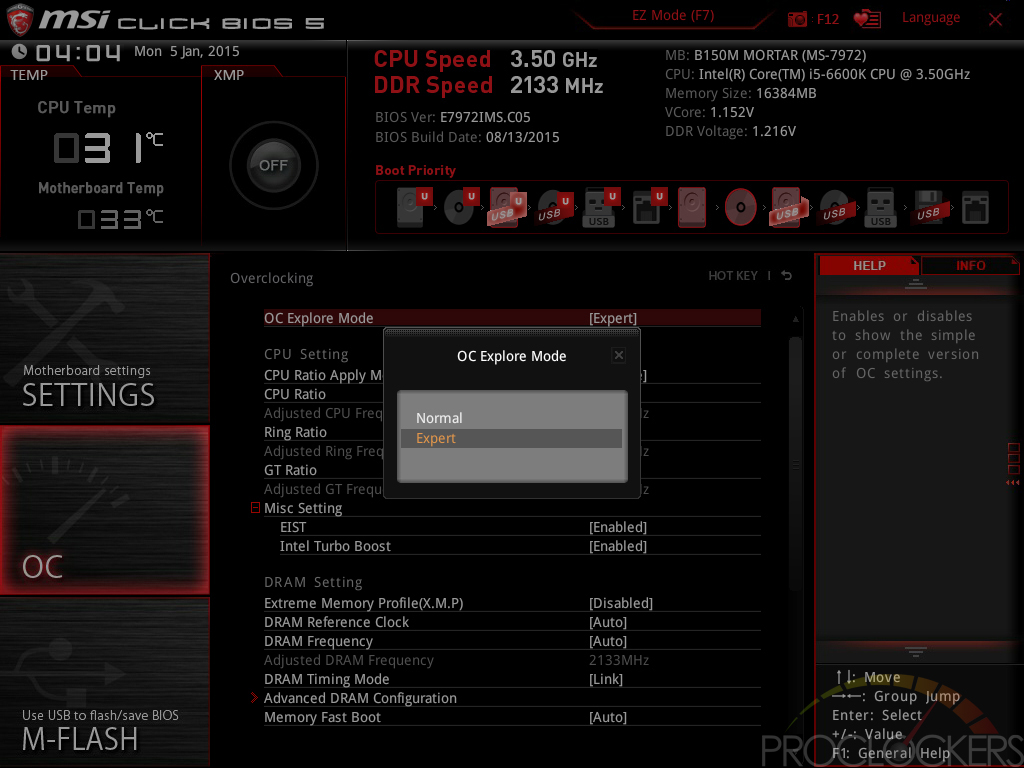Switch to the INFO tab
Viewport: 1024px width, 768px height.
click(970, 265)
